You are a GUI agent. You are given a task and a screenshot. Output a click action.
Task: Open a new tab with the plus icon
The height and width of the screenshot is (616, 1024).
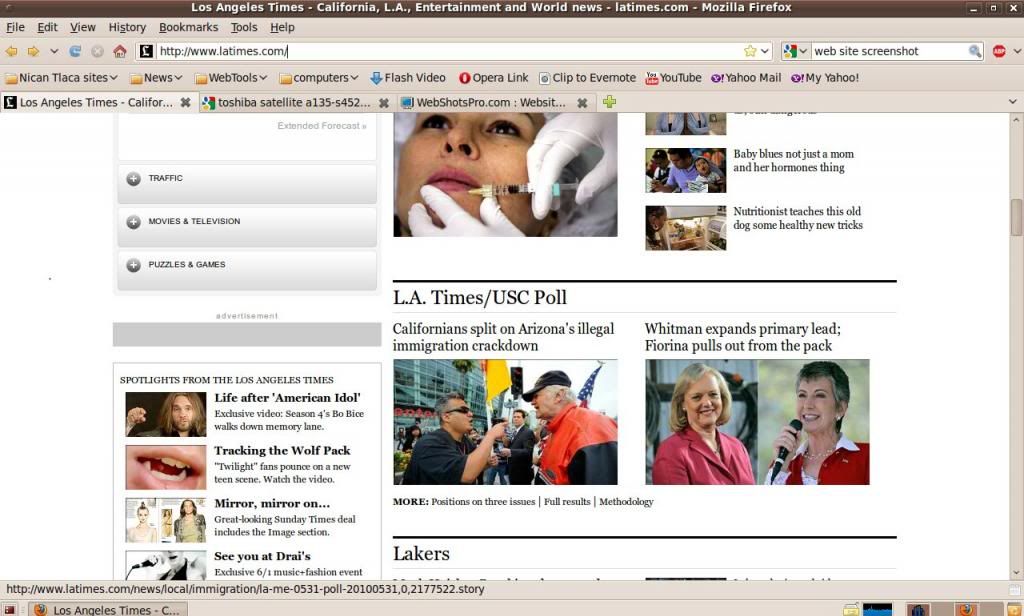[609, 102]
